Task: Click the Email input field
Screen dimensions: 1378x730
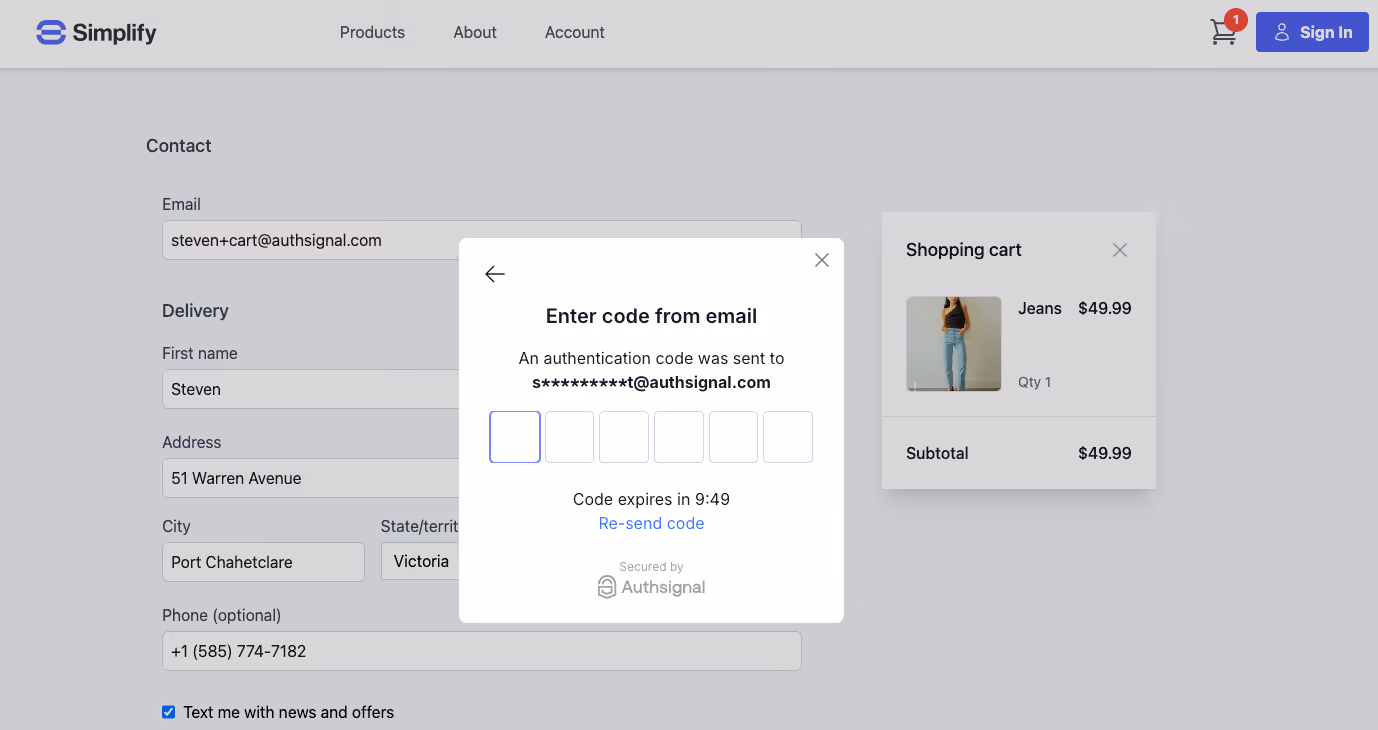Action: [x=482, y=240]
